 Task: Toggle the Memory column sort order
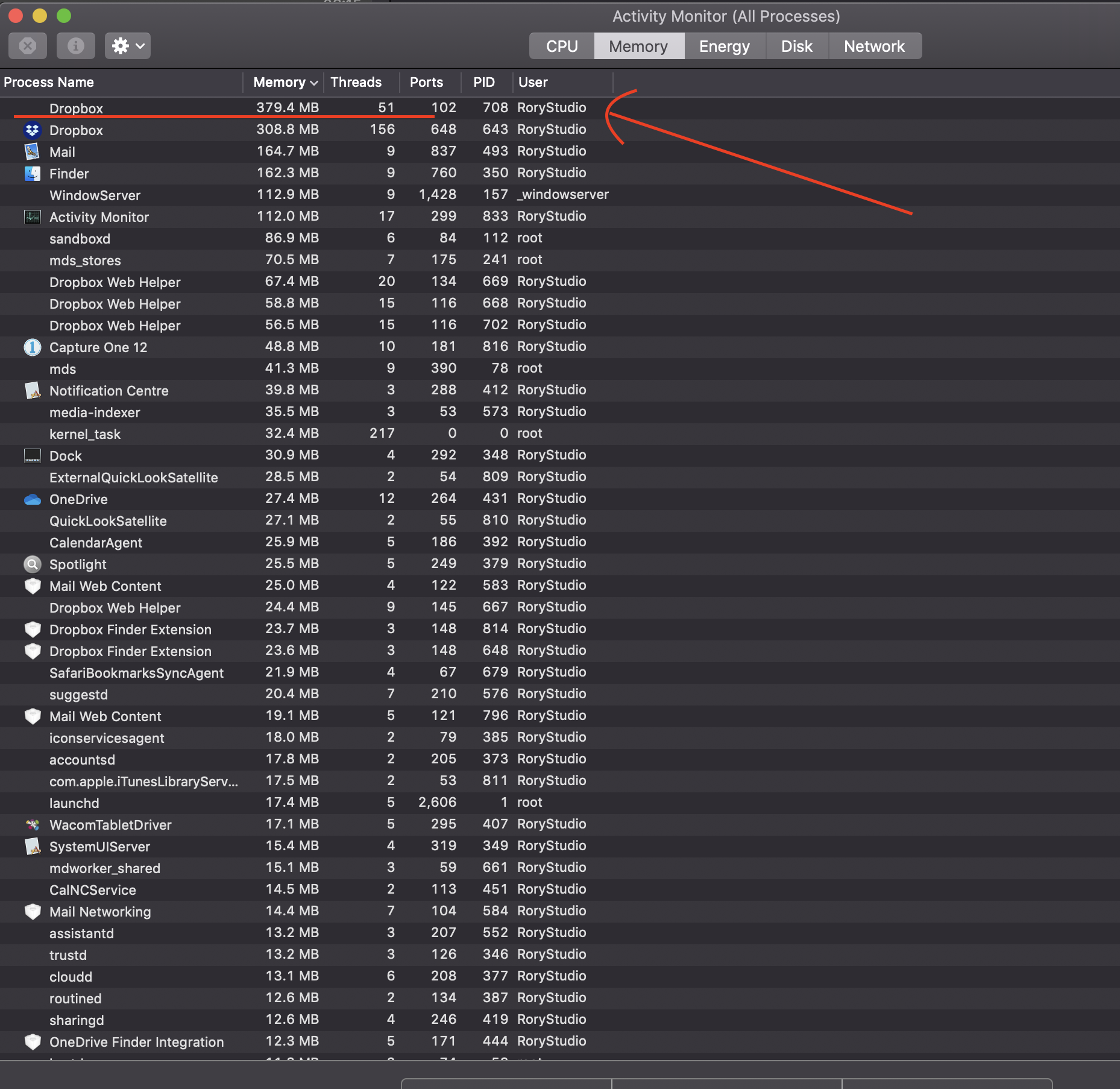click(283, 82)
